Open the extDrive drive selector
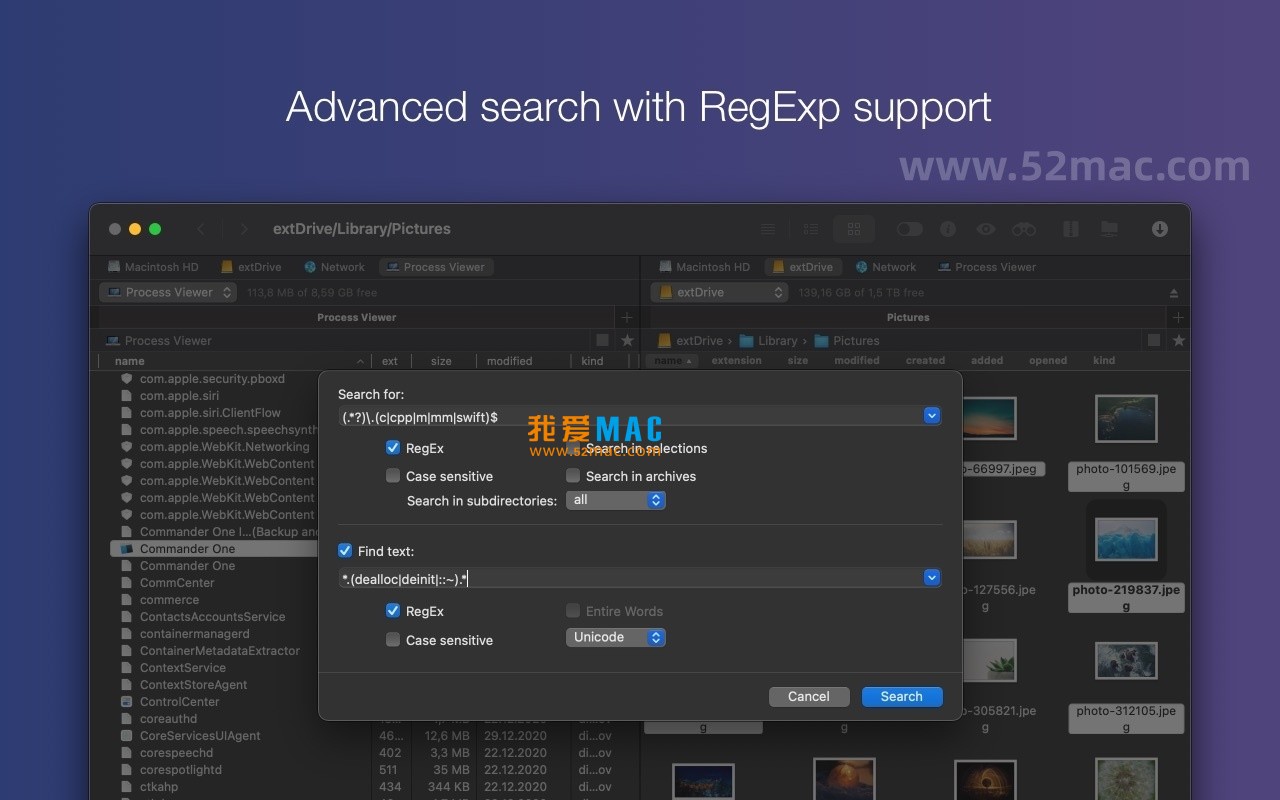 (x=719, y=292)
